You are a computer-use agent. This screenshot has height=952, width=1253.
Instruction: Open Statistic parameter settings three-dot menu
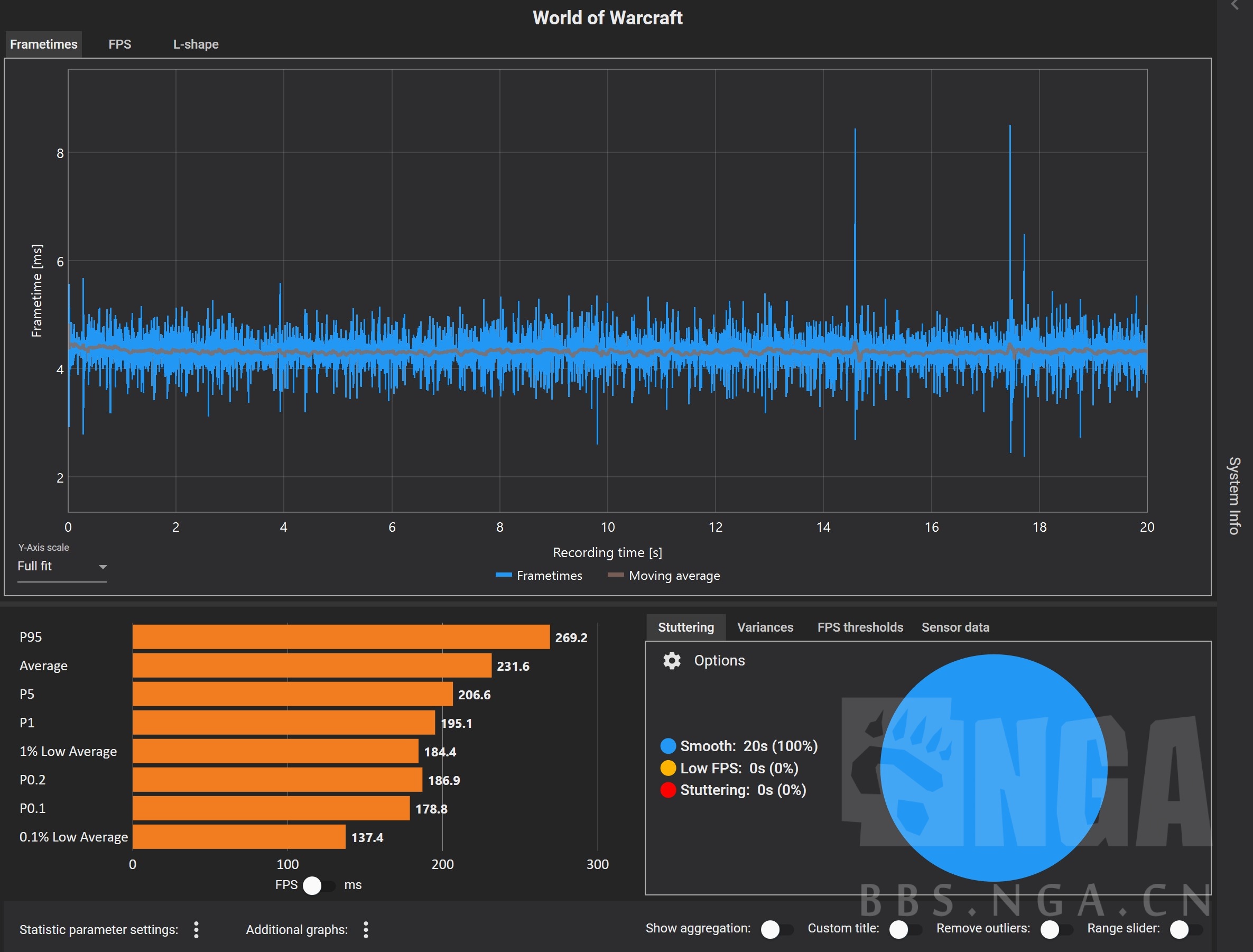[x=196, y=929]
